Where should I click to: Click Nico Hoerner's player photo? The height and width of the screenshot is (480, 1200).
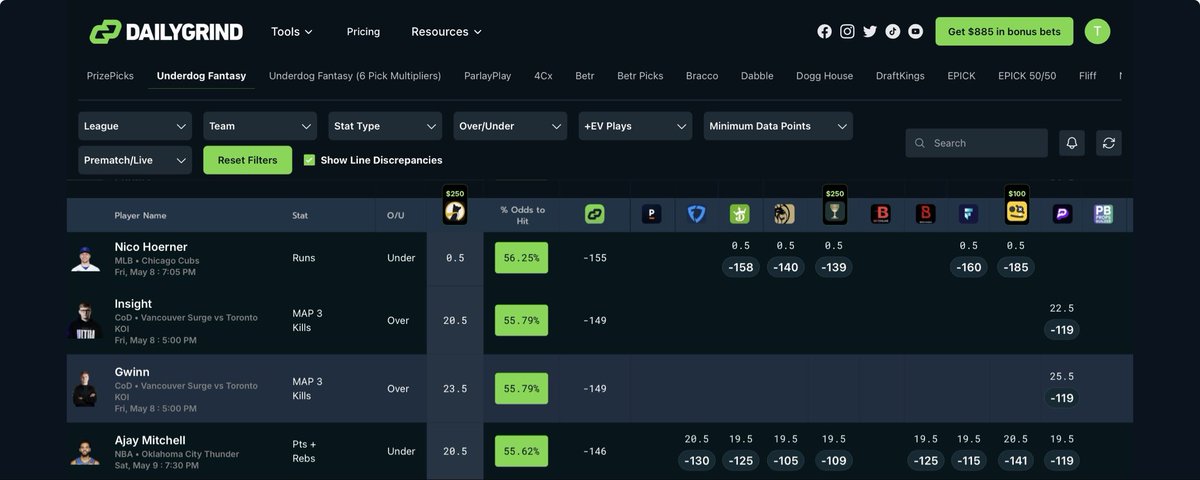(x=85, y=258)
